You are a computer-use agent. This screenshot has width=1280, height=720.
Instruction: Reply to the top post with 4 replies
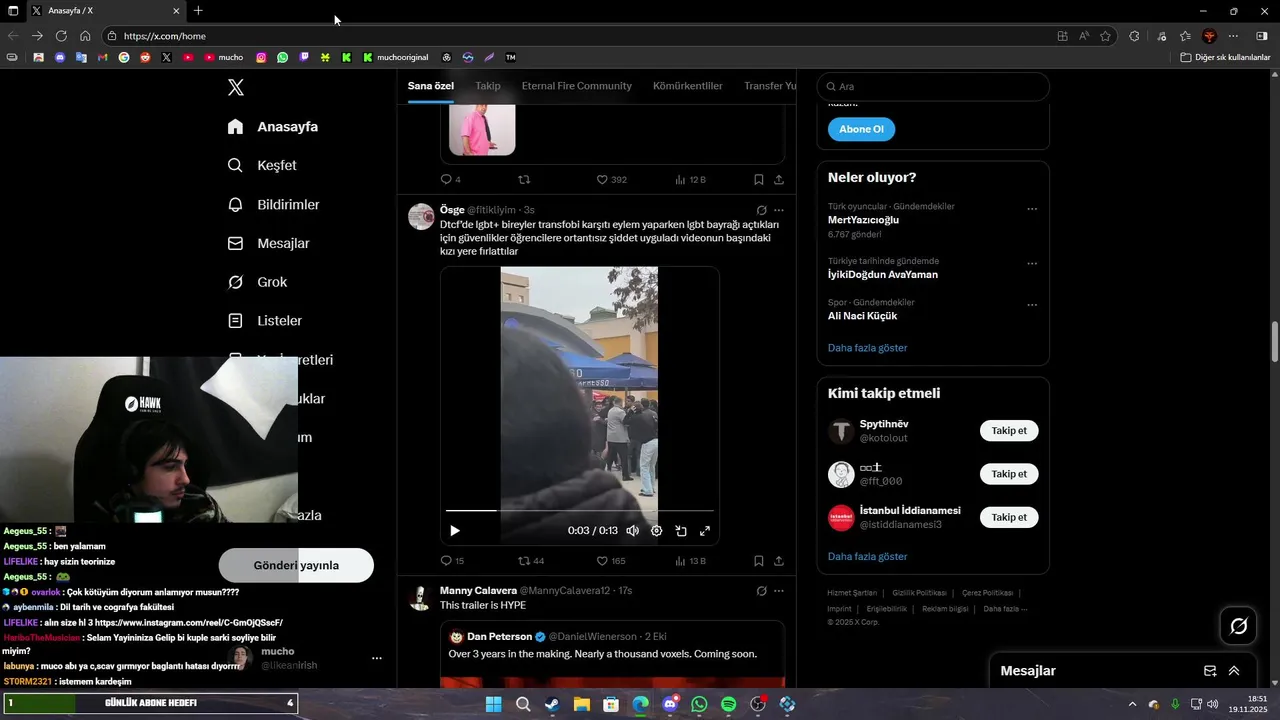[x=450, y=180]
